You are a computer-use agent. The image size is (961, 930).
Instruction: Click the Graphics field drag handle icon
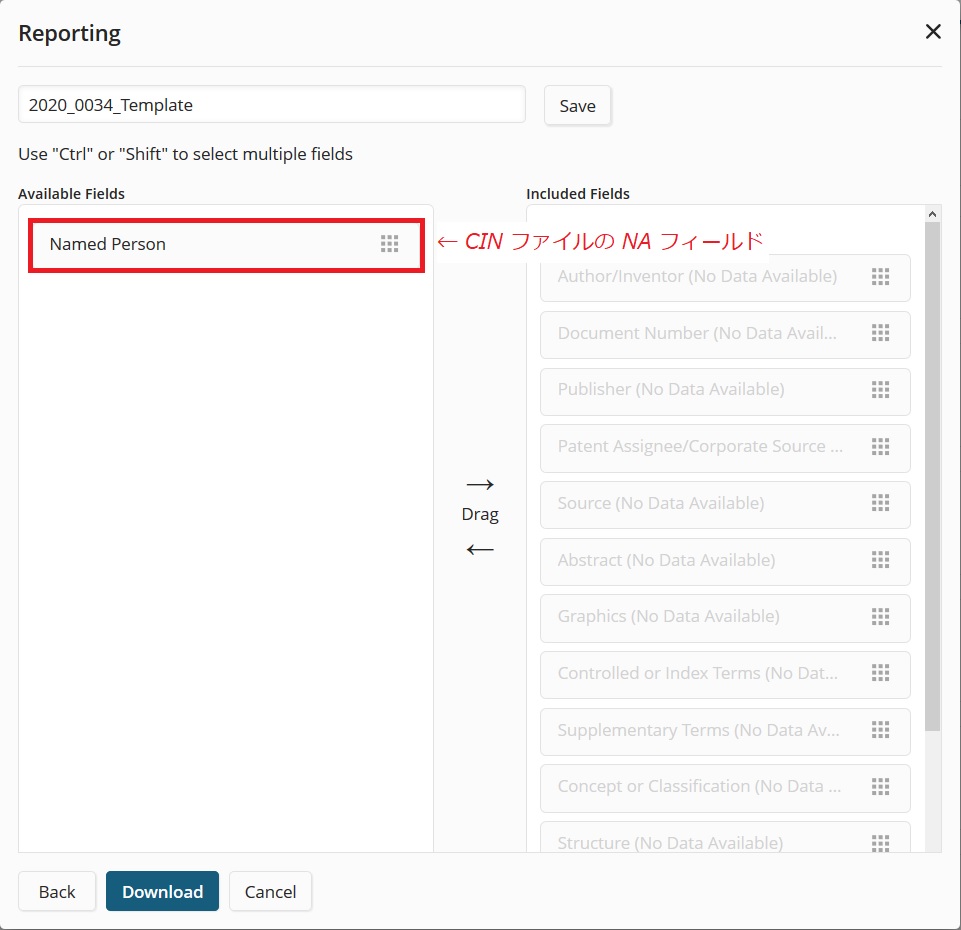[881, 617]
